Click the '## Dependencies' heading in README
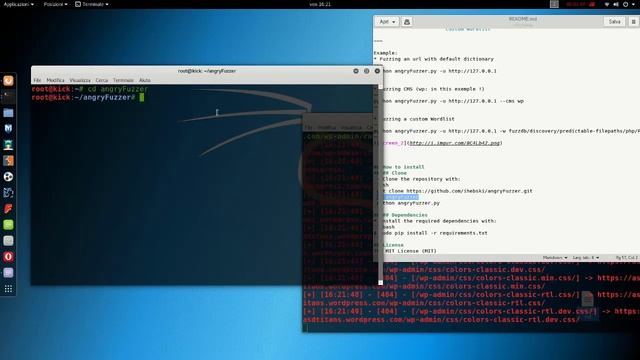Viewport: 640px width, 360px height. (405, 215)
